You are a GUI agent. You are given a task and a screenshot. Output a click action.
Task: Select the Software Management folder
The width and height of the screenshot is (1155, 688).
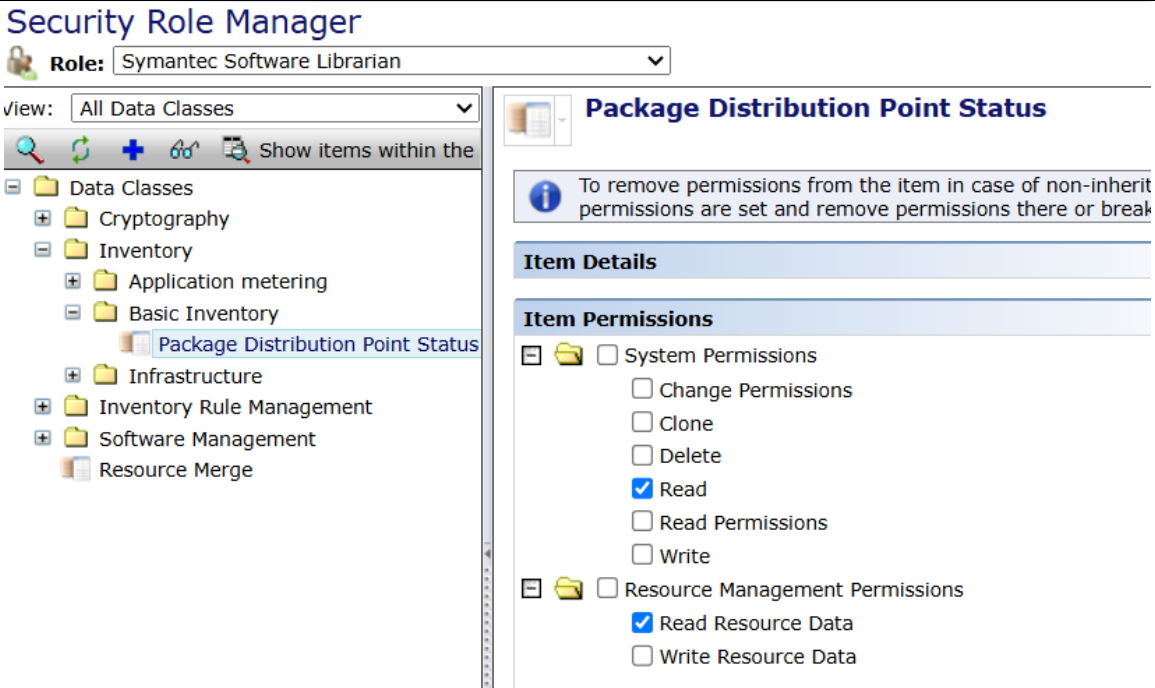pyautogui.click(x=206, y=439)
